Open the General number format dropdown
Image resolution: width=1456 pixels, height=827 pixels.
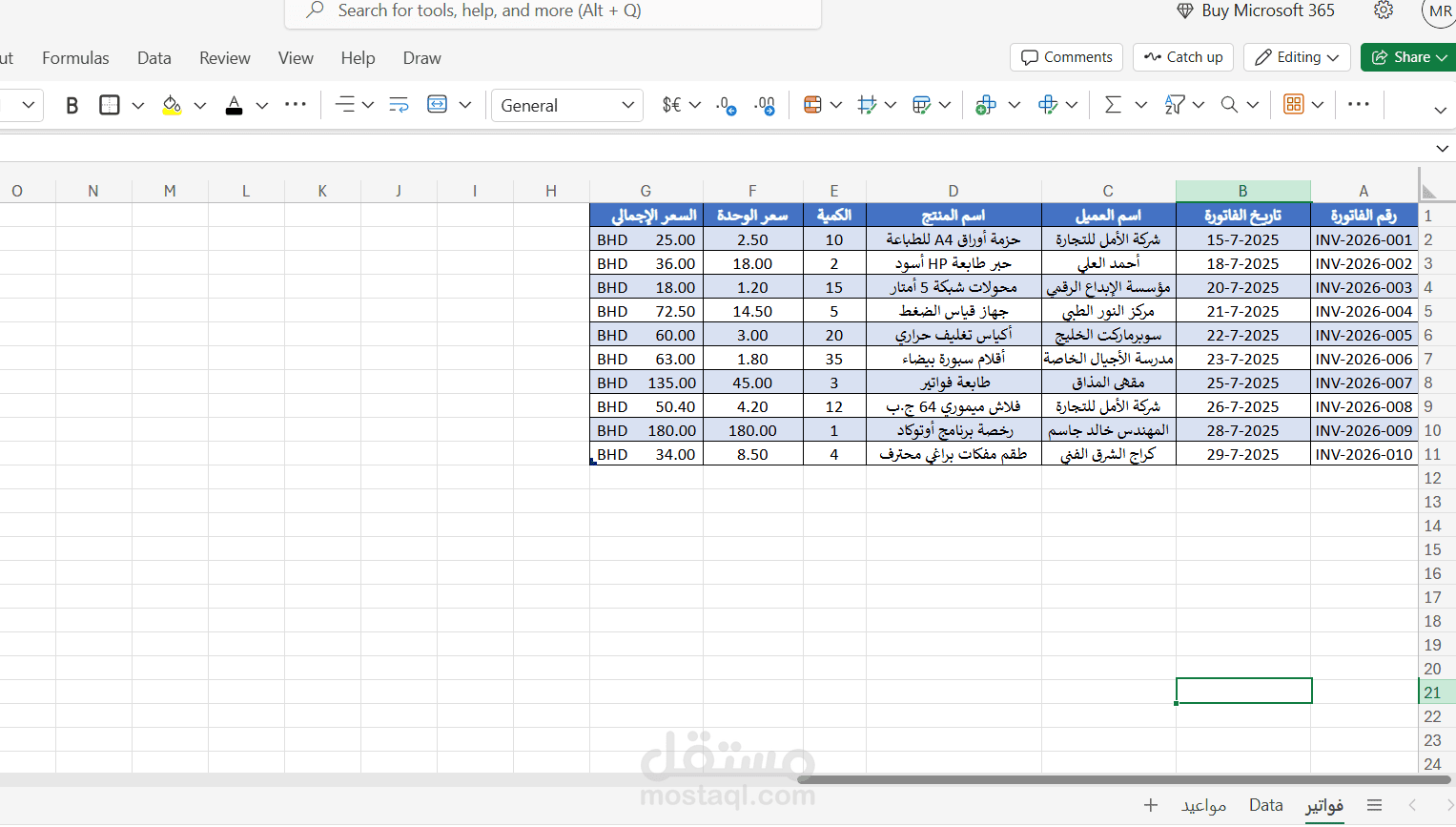(567, 105)
